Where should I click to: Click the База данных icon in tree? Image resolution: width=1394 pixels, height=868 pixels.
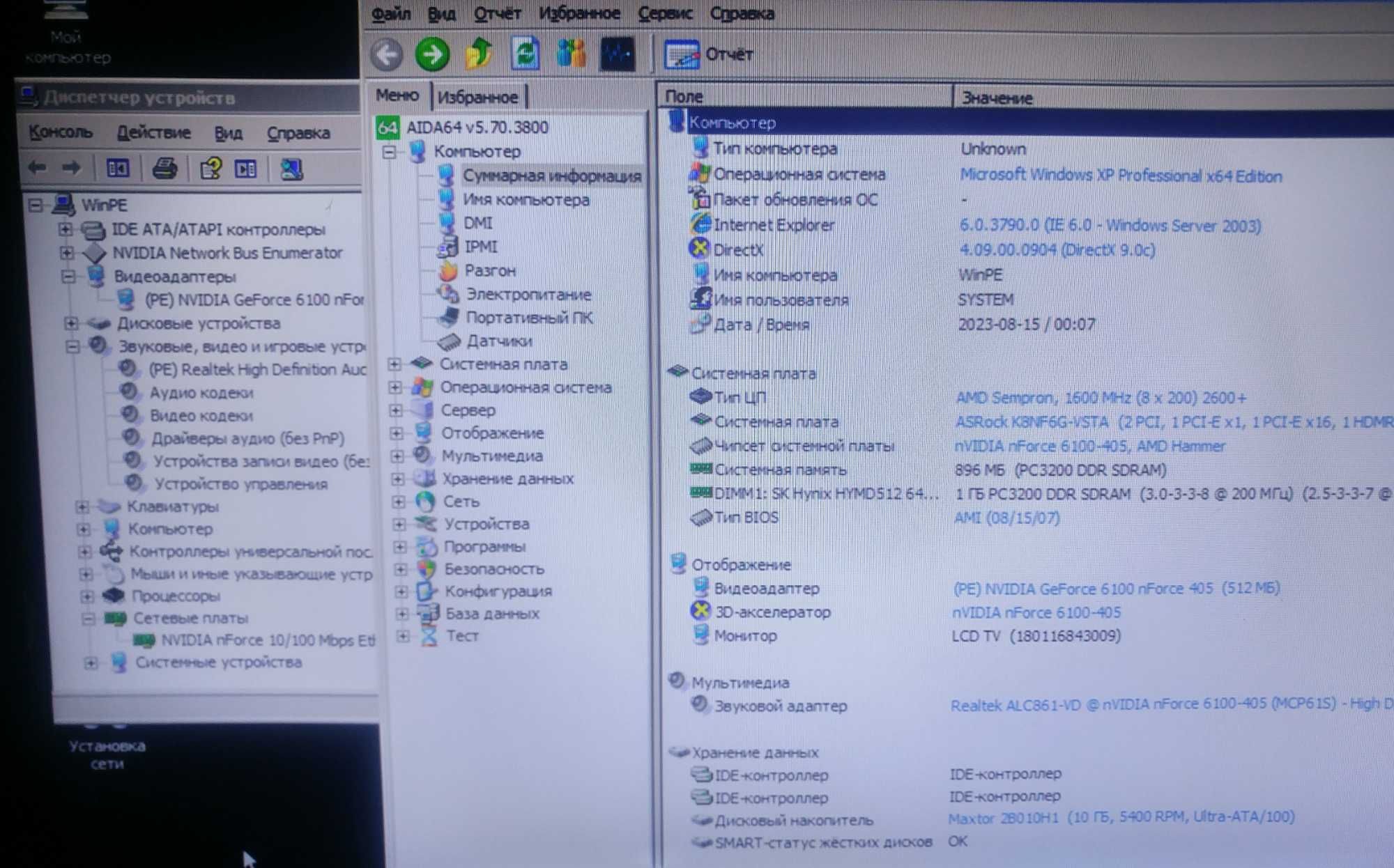point(427,613)
